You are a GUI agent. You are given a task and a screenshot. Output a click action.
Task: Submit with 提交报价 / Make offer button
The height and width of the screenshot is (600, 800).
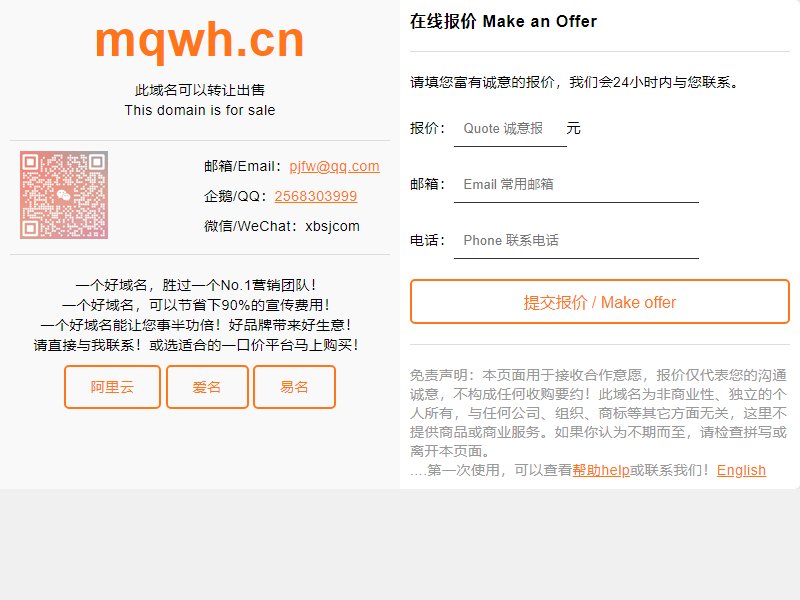(600, 302)
